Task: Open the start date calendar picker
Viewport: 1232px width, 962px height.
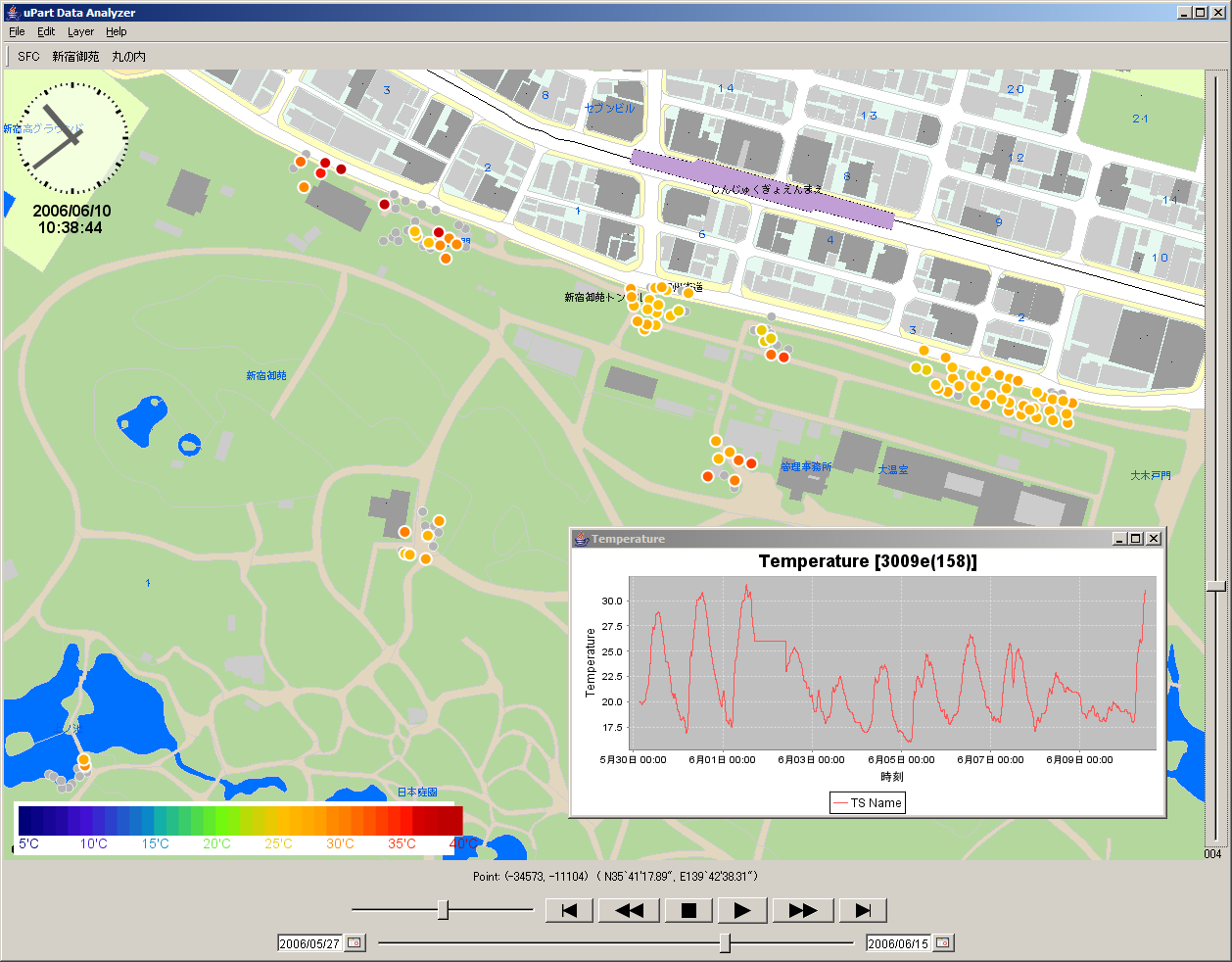Action: click(355, 942)
